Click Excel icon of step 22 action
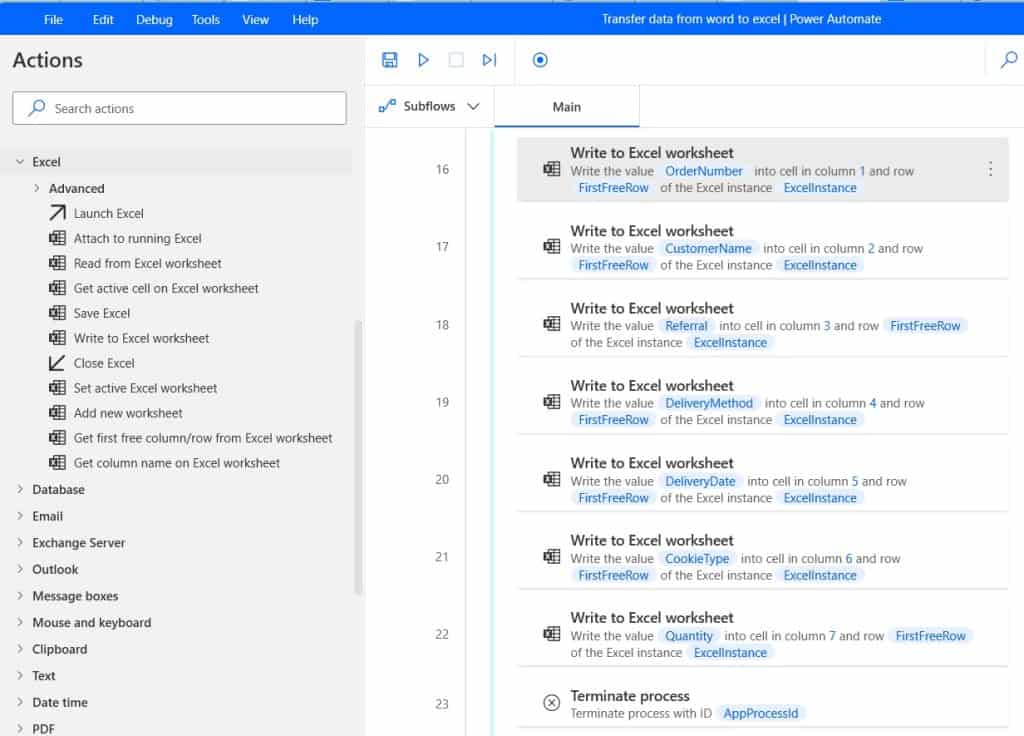Image resolution: width=1024 pixels, height=736 pixels. [x=552, y=633]
